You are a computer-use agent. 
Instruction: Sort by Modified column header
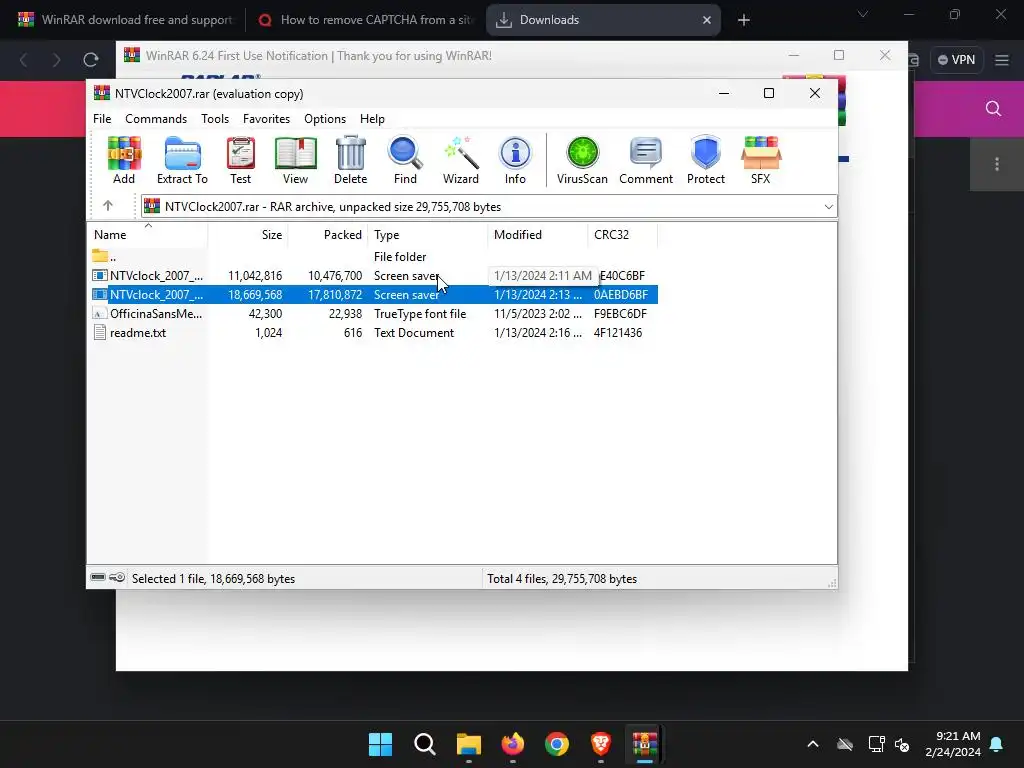tap(537, 234)
